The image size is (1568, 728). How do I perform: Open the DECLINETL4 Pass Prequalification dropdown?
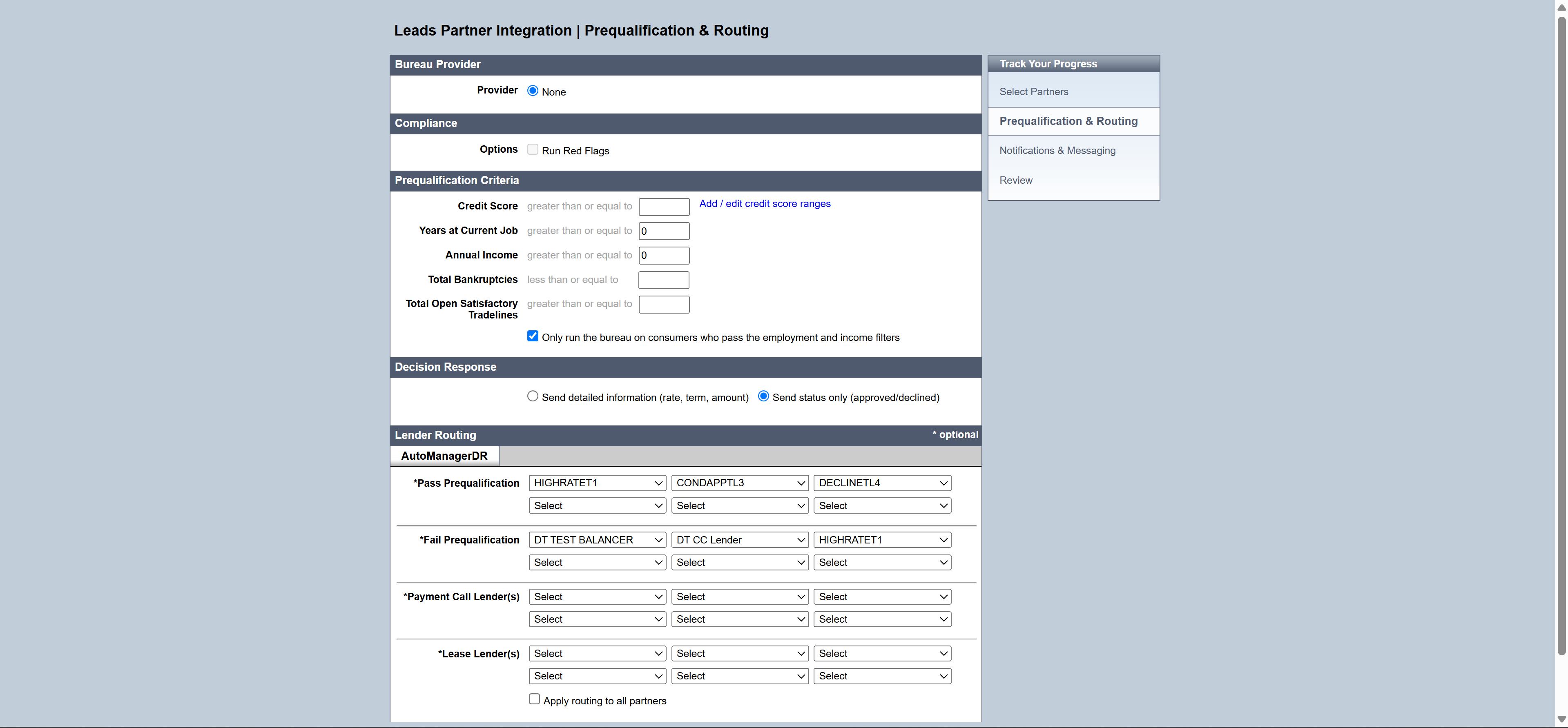click(x=882, y=483)
